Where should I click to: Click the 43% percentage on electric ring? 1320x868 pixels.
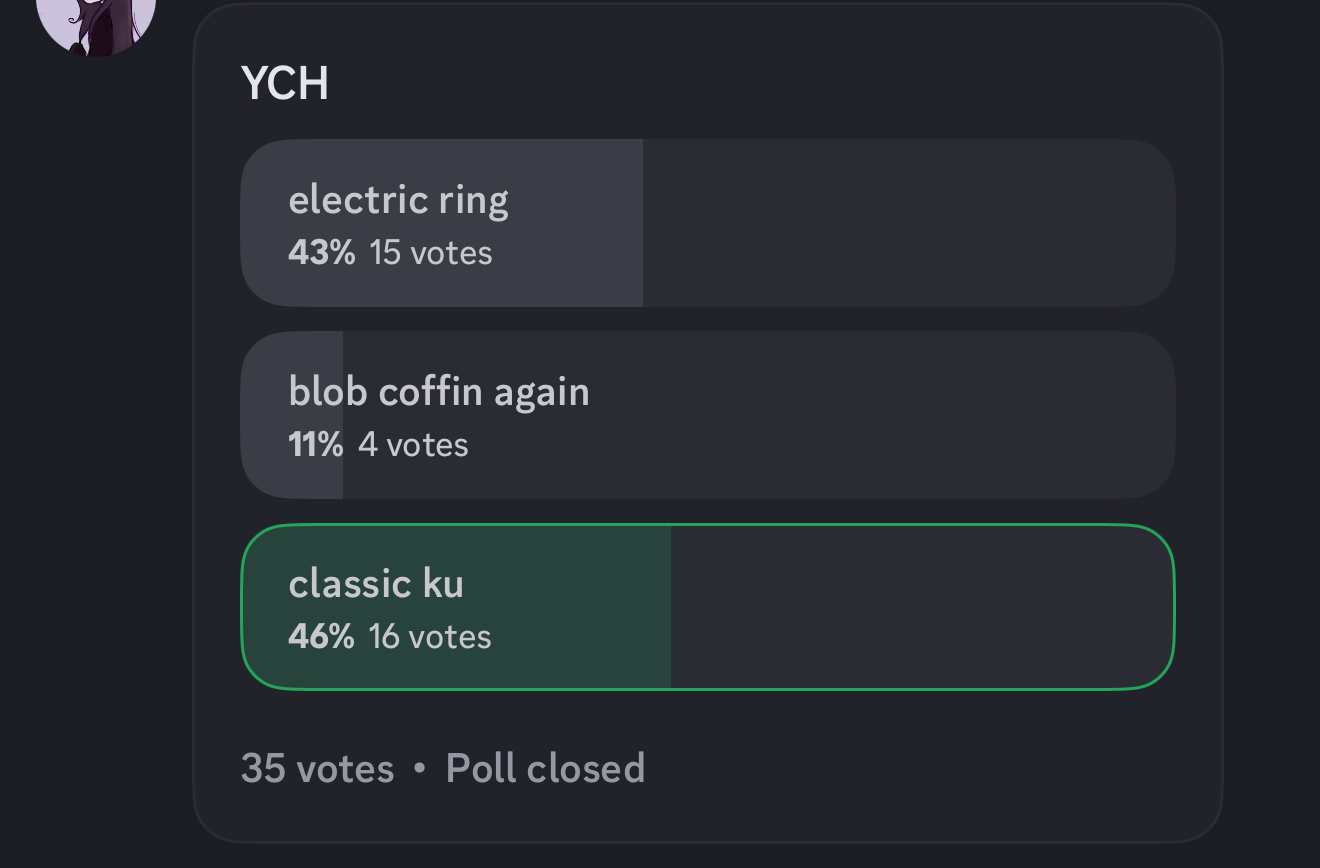pyautogui.click(x=321, y=252)
